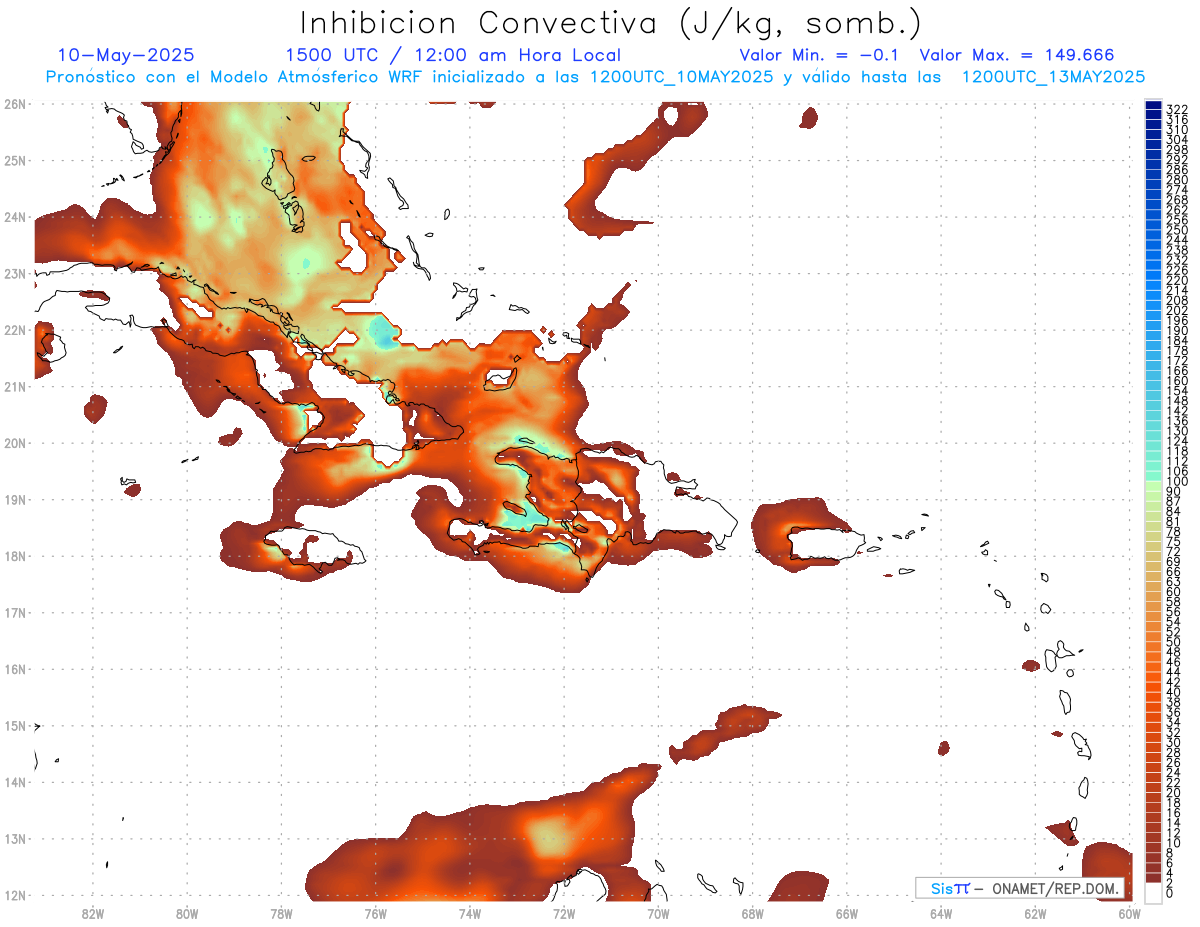Click the 70W longitude label
This screenshot has width=1200, height=927.
(x=658, y=913)
